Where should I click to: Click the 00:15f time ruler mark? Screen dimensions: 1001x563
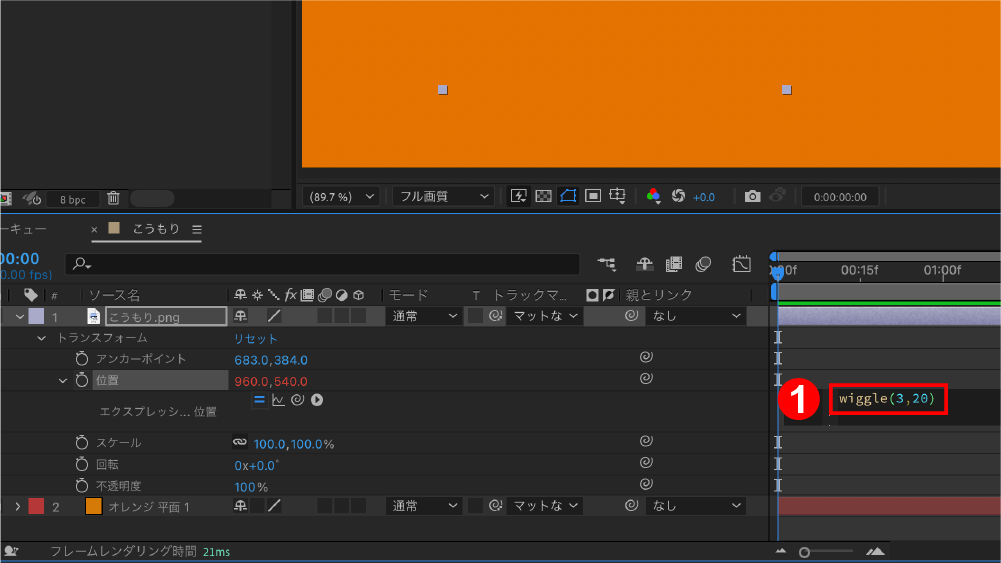click(x=859, y=270)
